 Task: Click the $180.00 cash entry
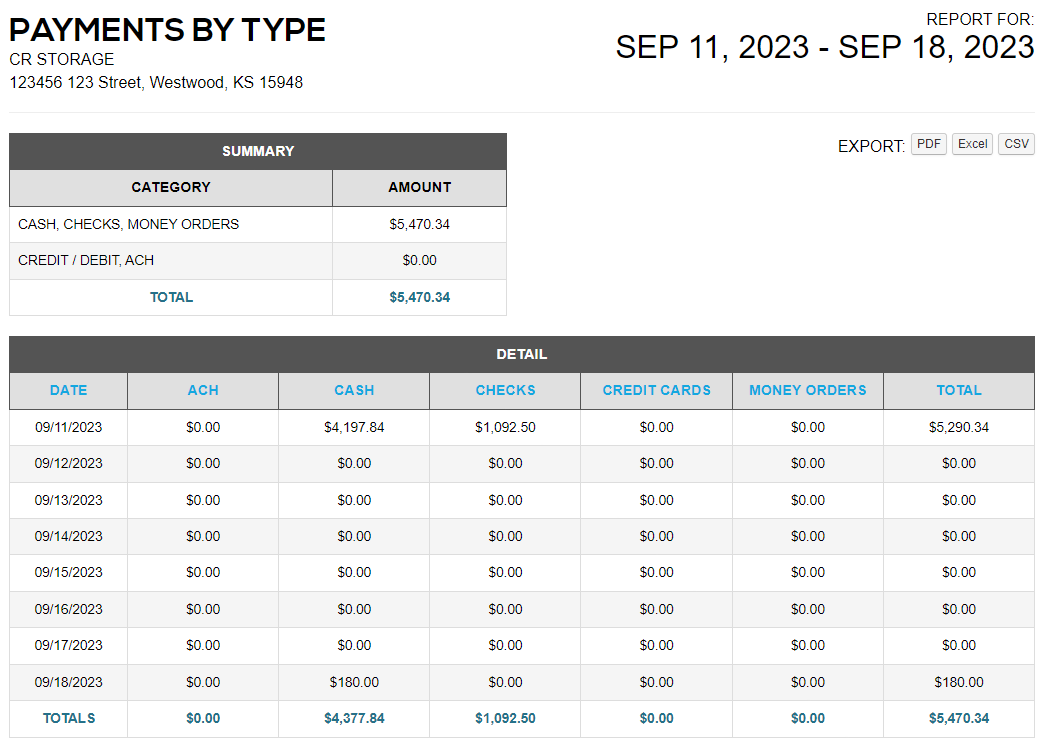(354, 682)
